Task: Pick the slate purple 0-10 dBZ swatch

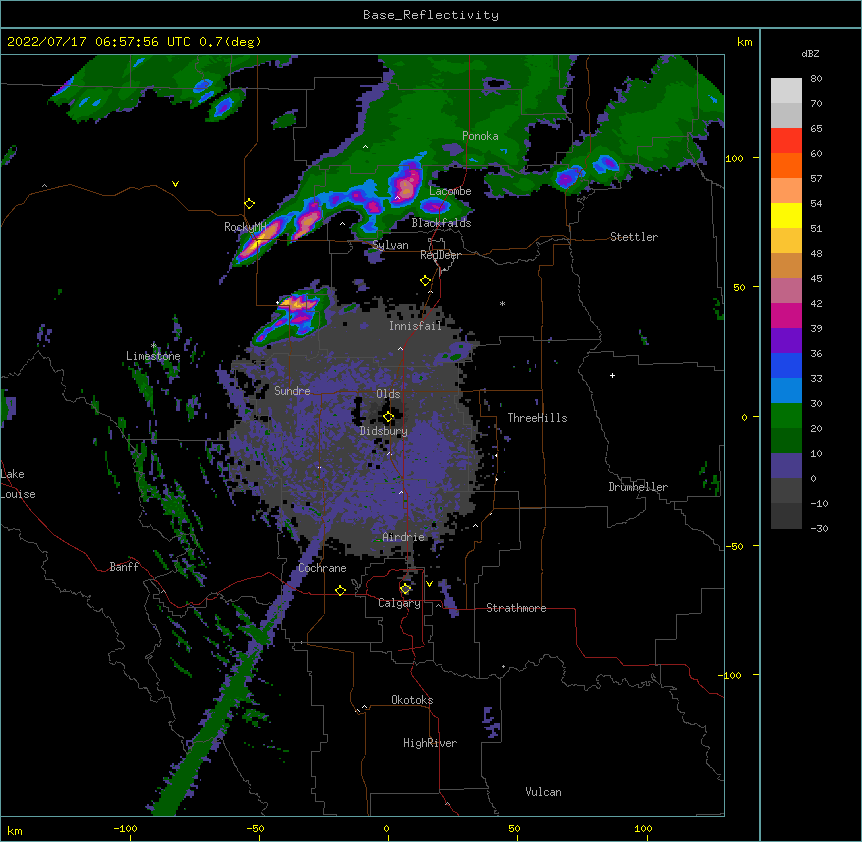Action: point(786,466)
